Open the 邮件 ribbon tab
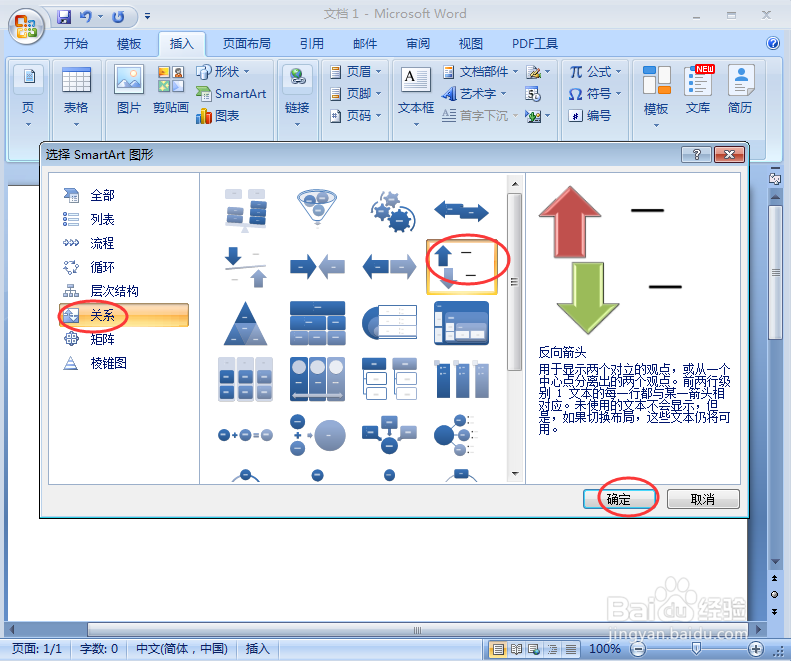 coord(365,43)
